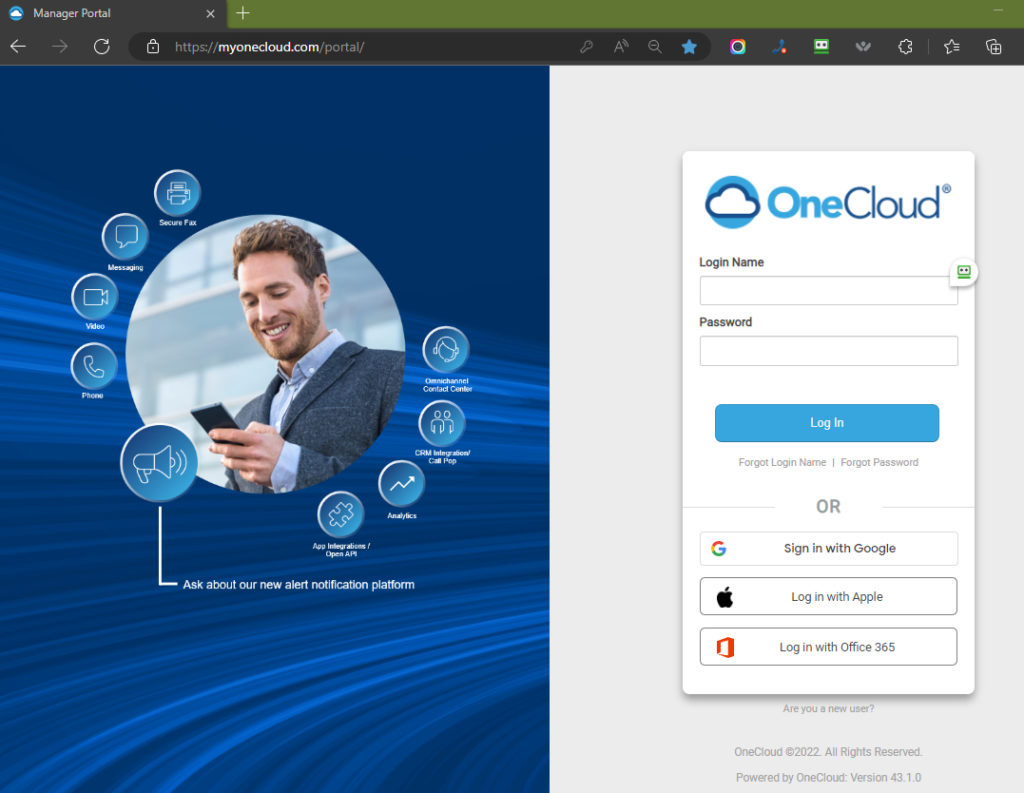The height and width of the screenshot is (793, 1024).
Task: Open the Favorites list icon
Action: tap(952, 46)
